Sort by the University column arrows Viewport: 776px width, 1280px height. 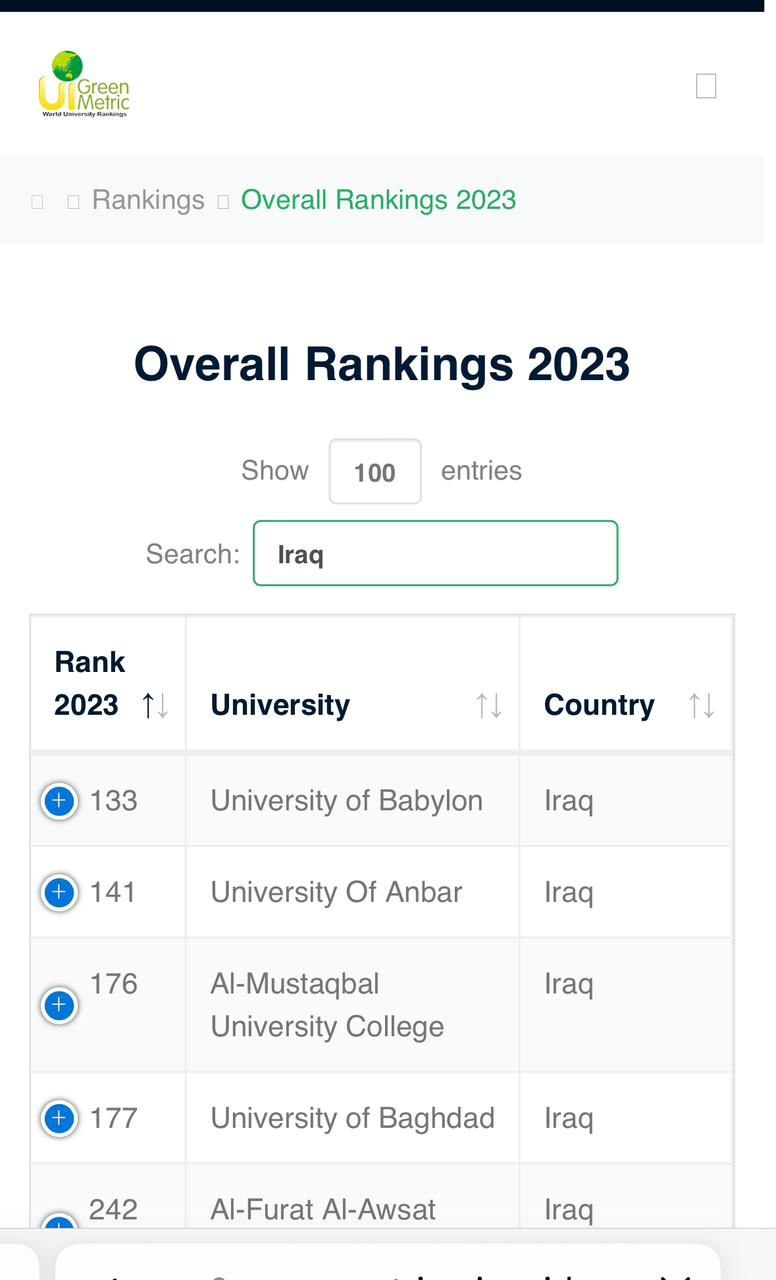(x=488, y=706)
